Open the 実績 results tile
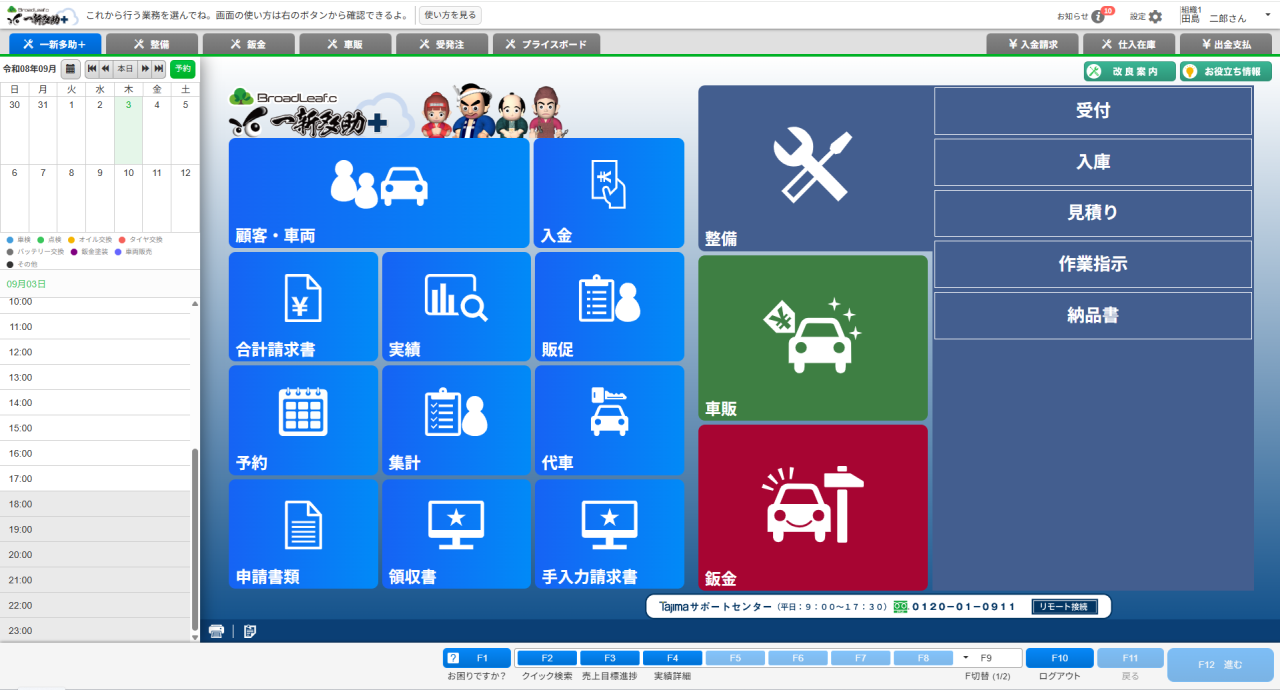1280x690 pixels. pyautogui.click(x=456, y=307)
